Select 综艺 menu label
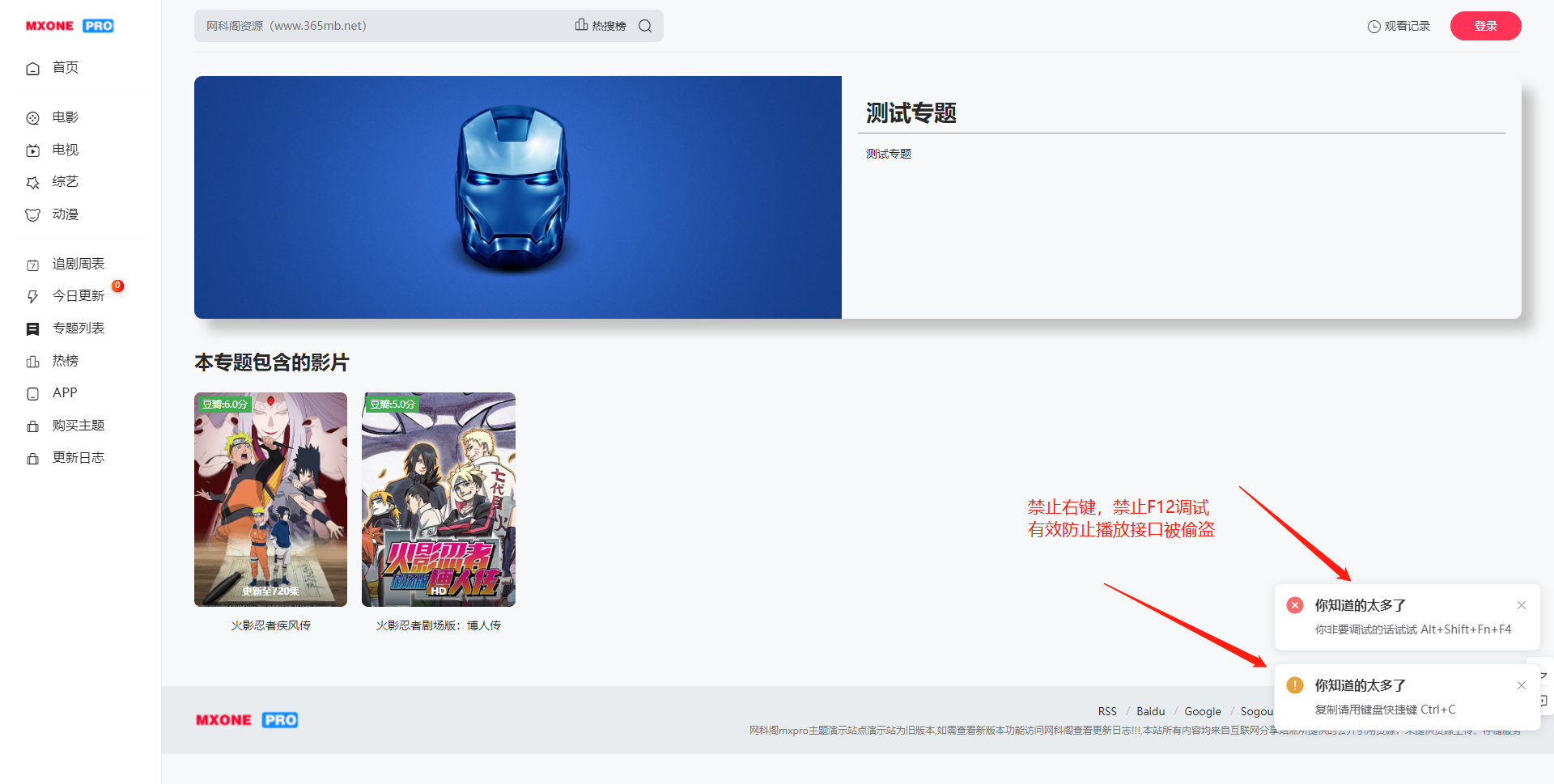The image size is (1554, 784). tap(66, 181)
